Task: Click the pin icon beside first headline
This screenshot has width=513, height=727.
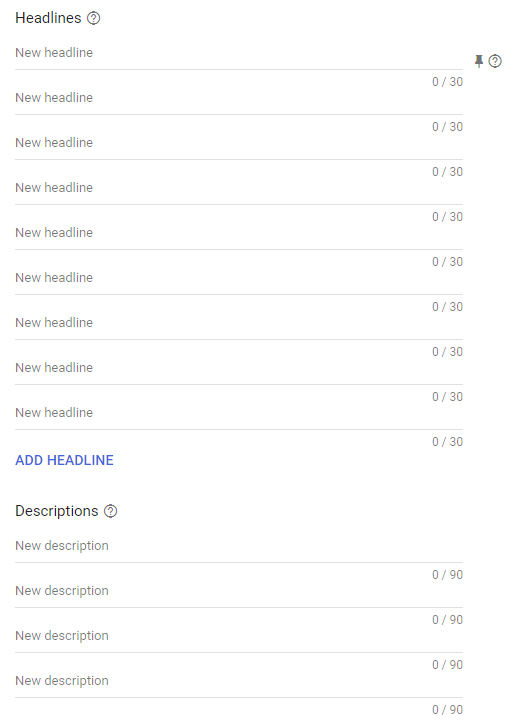Action: (479, 61)
